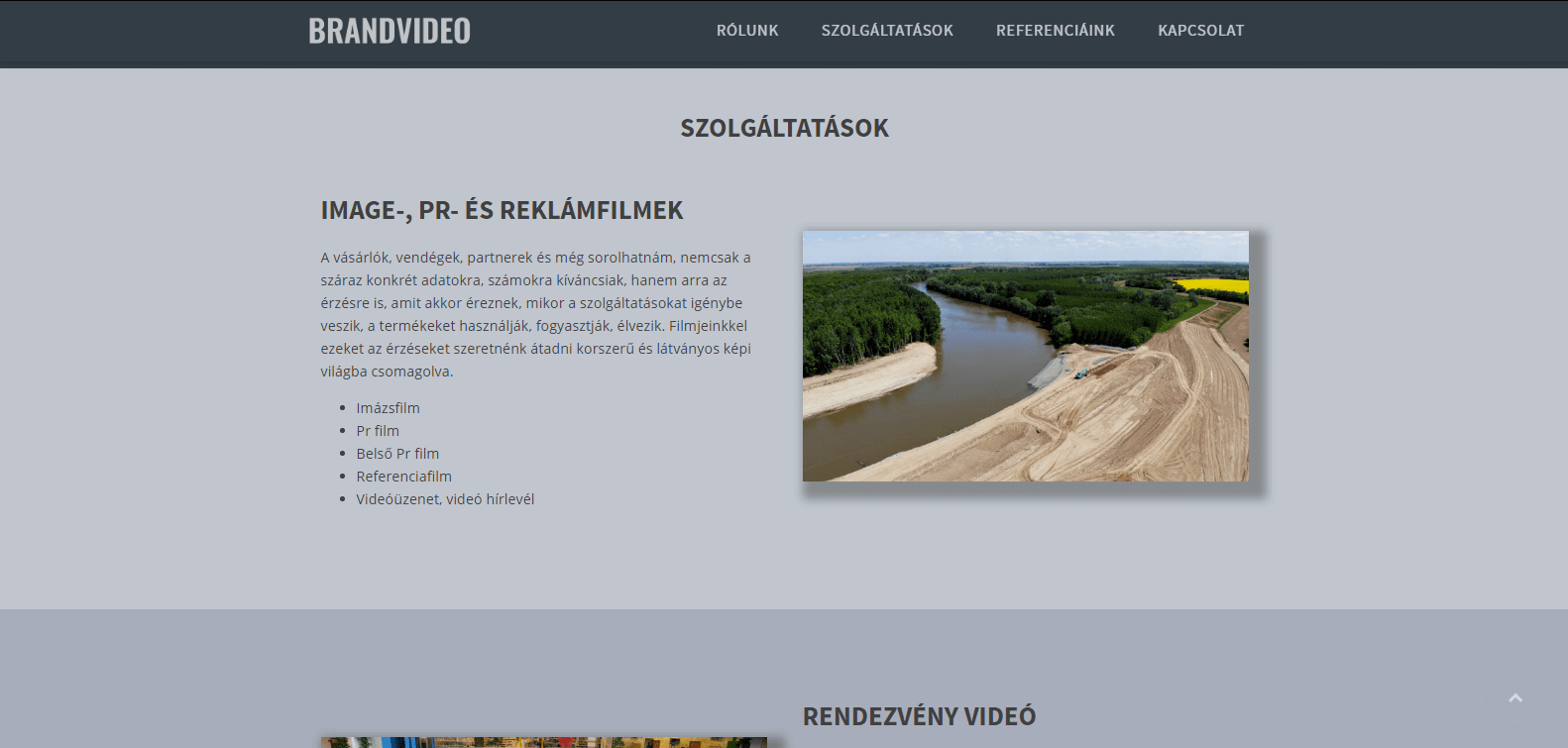Click the Belső Pr film list item
Viewport: 1568px width, 748px height.
397,454
